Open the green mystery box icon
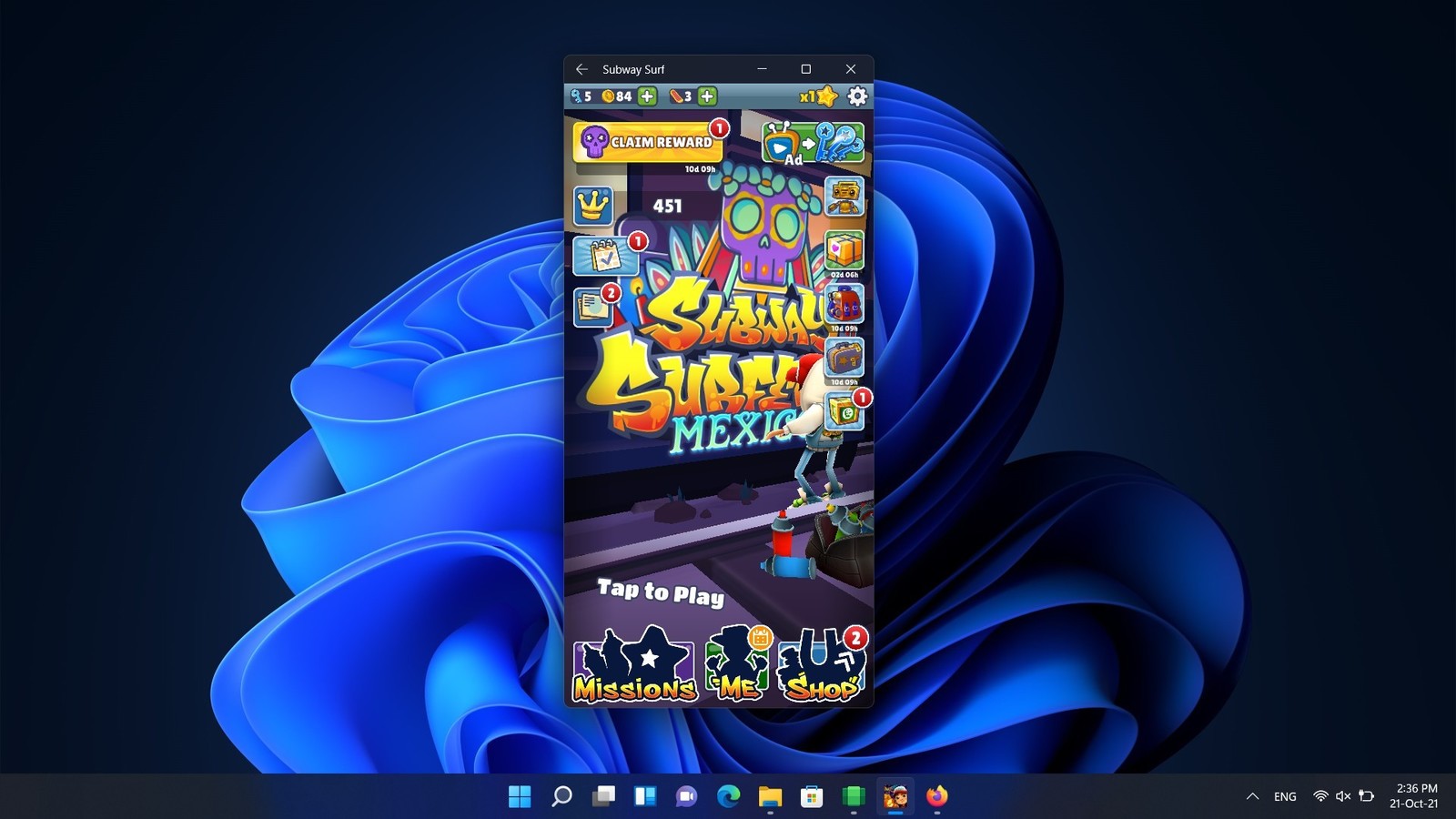 coord(844,412)
